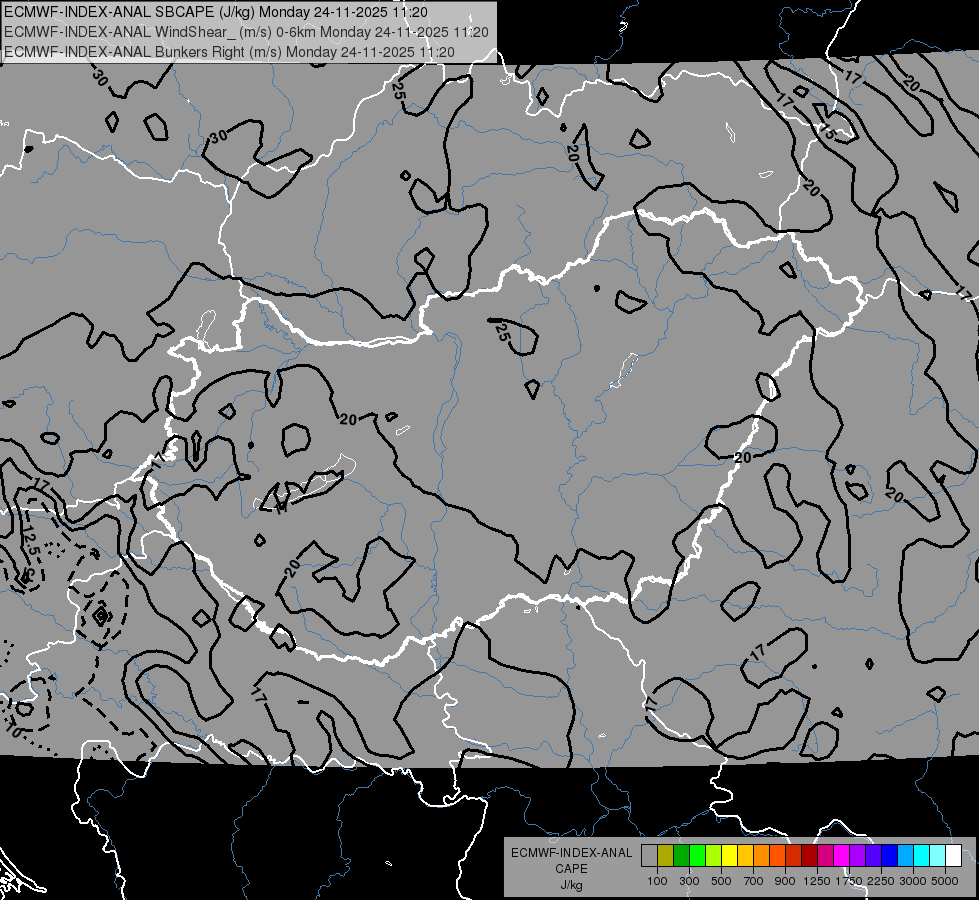The width and height of the screenshot is (979, 900).
Task: Click the legend value 100
Action: click(657, 881)
